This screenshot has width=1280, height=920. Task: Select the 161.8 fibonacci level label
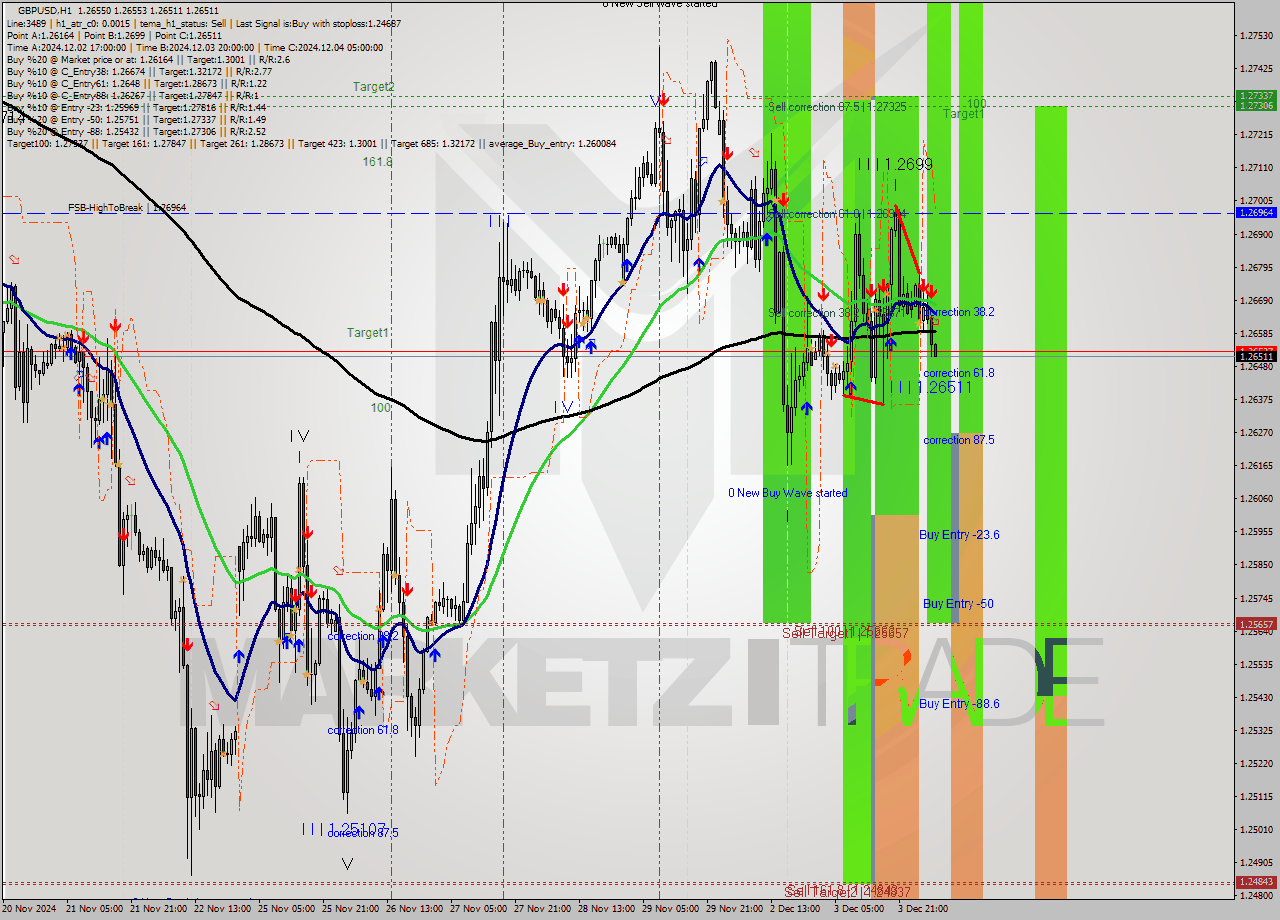coord(377,161)
